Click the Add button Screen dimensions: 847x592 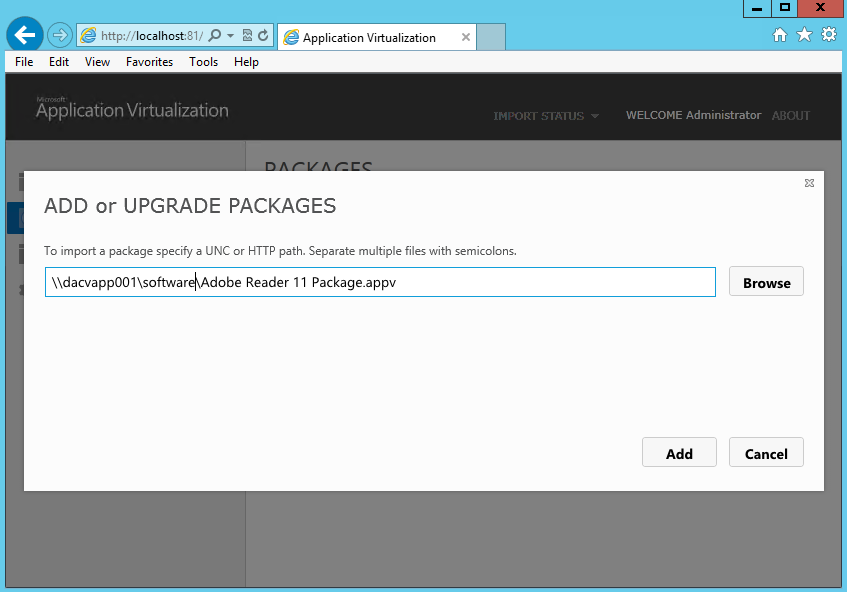[679, 453]
